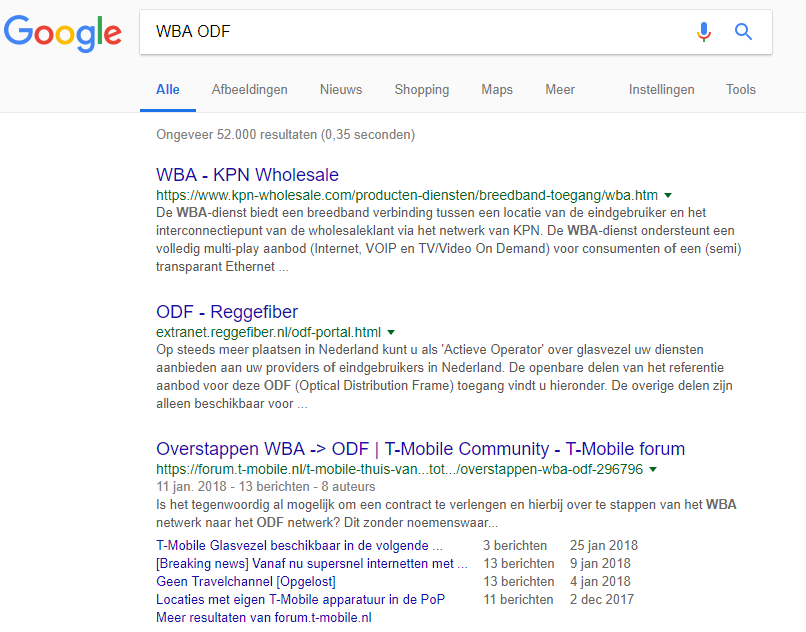This screenshot has height=632, width=806.
Task: Open the Maps tab
Action: 497,89
